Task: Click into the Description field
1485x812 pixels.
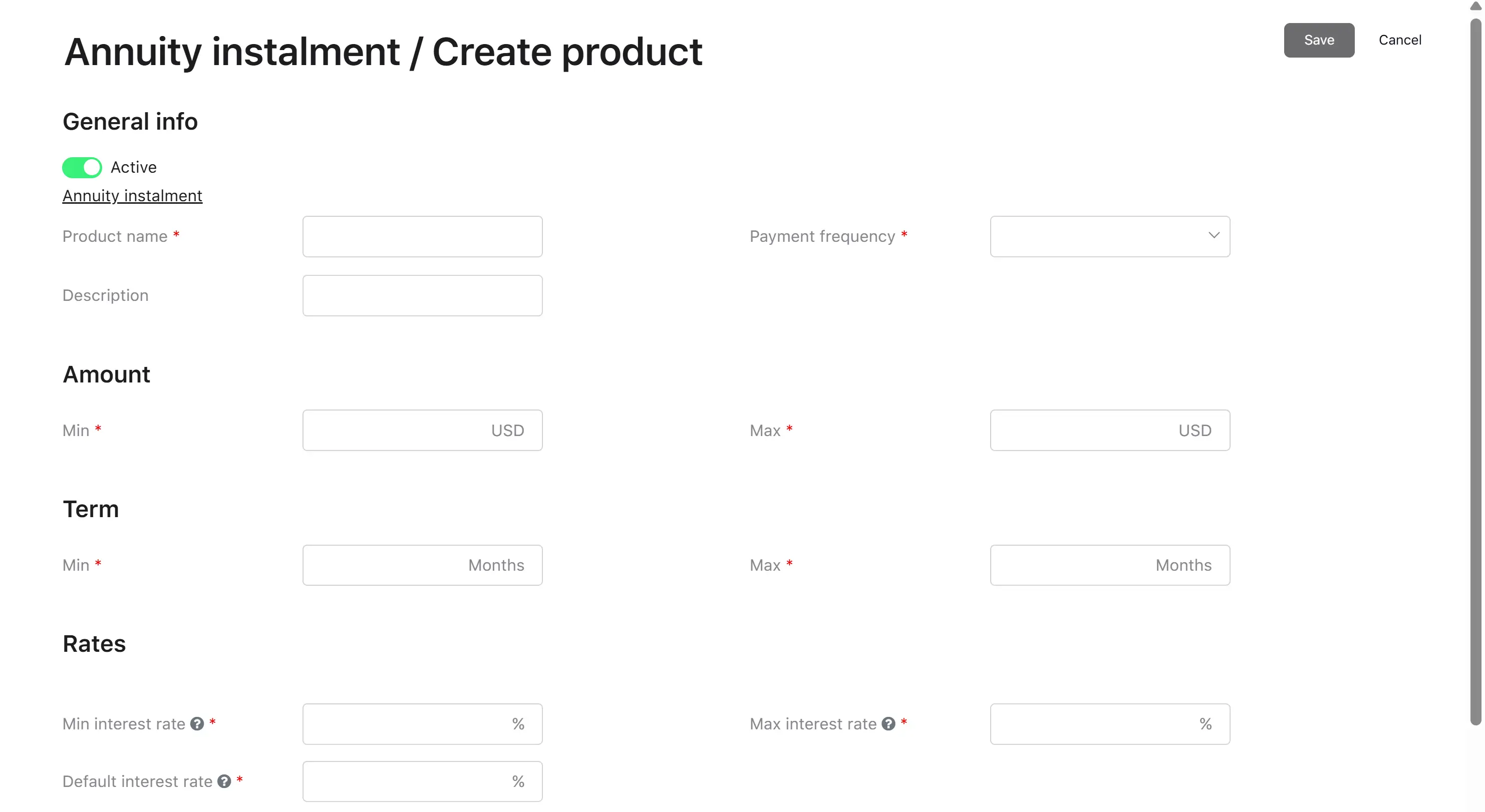Action: click(423, 296)
